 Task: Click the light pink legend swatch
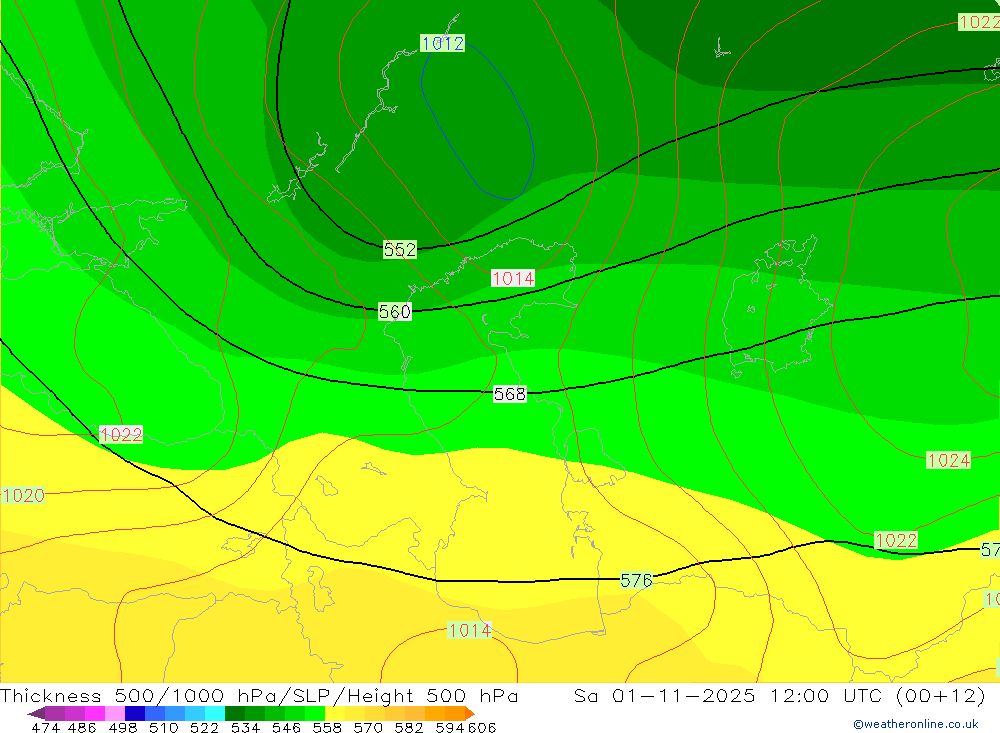click(113, 713)
